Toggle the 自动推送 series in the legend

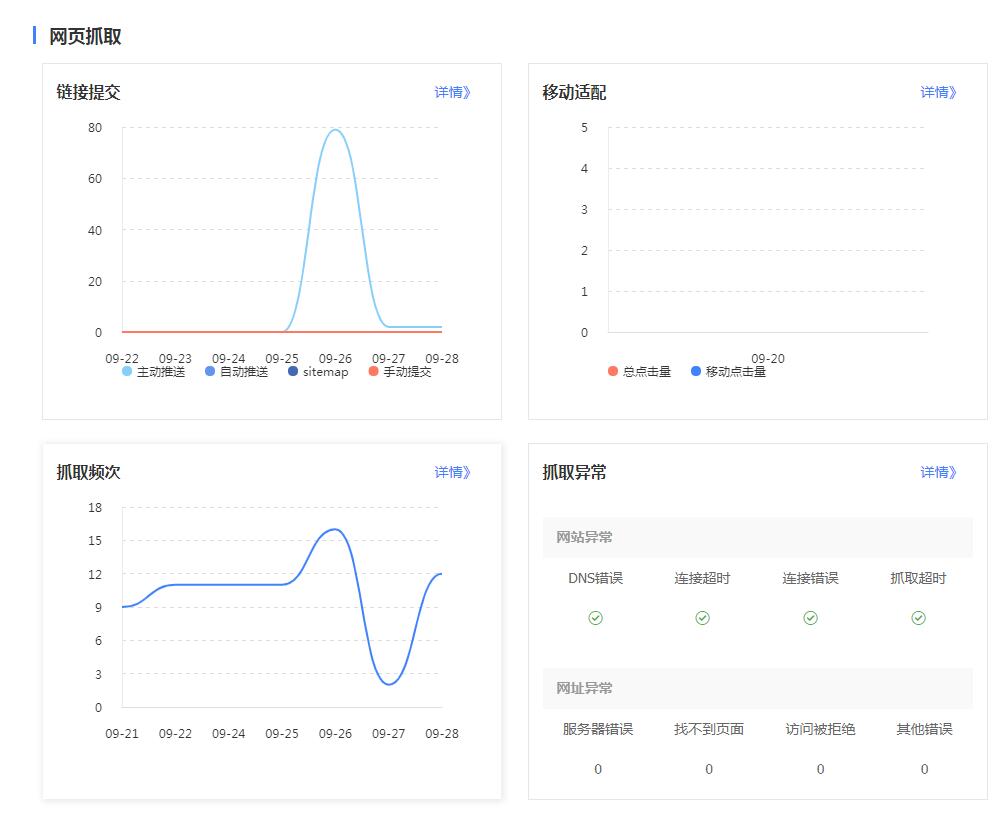210,371
